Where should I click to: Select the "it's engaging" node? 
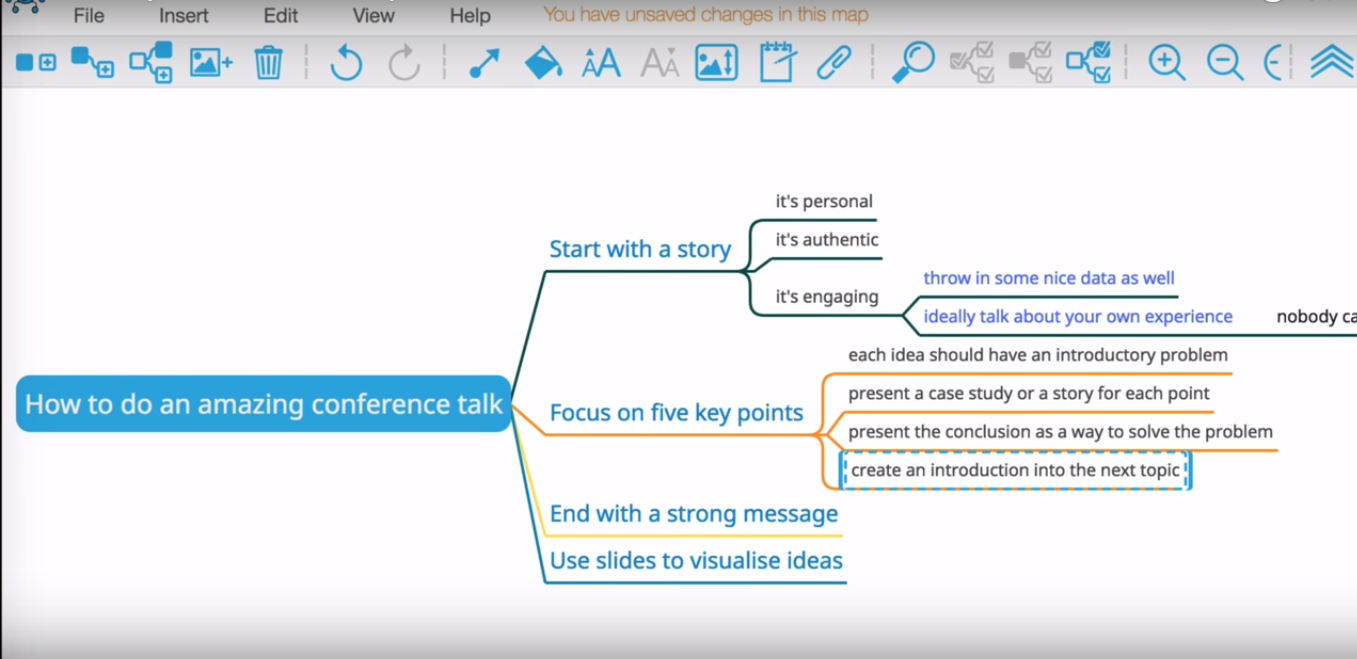827,297
